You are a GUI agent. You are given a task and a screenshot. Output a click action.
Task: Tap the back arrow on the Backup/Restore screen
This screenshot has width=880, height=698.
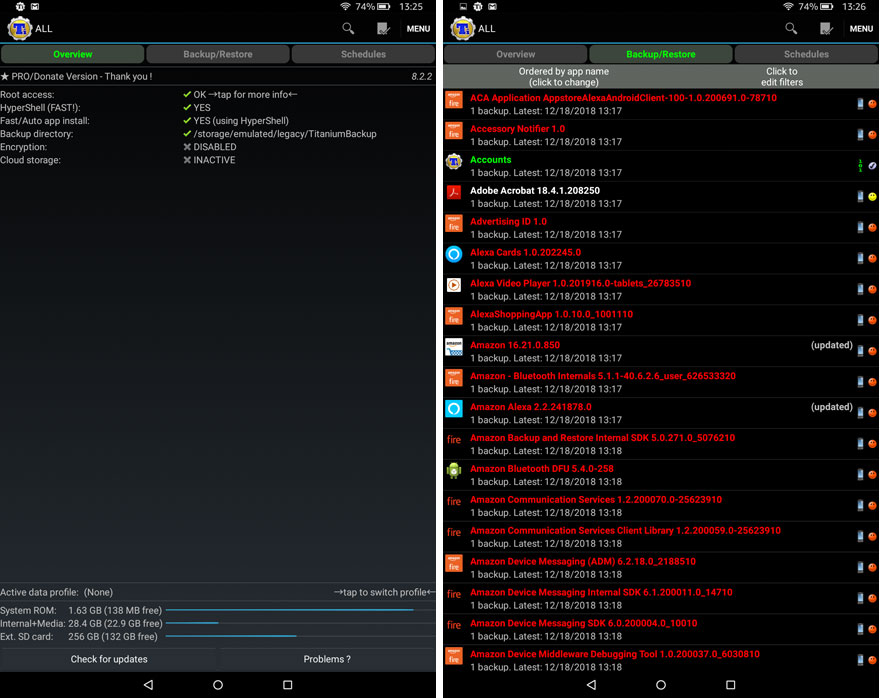[591, 685]
